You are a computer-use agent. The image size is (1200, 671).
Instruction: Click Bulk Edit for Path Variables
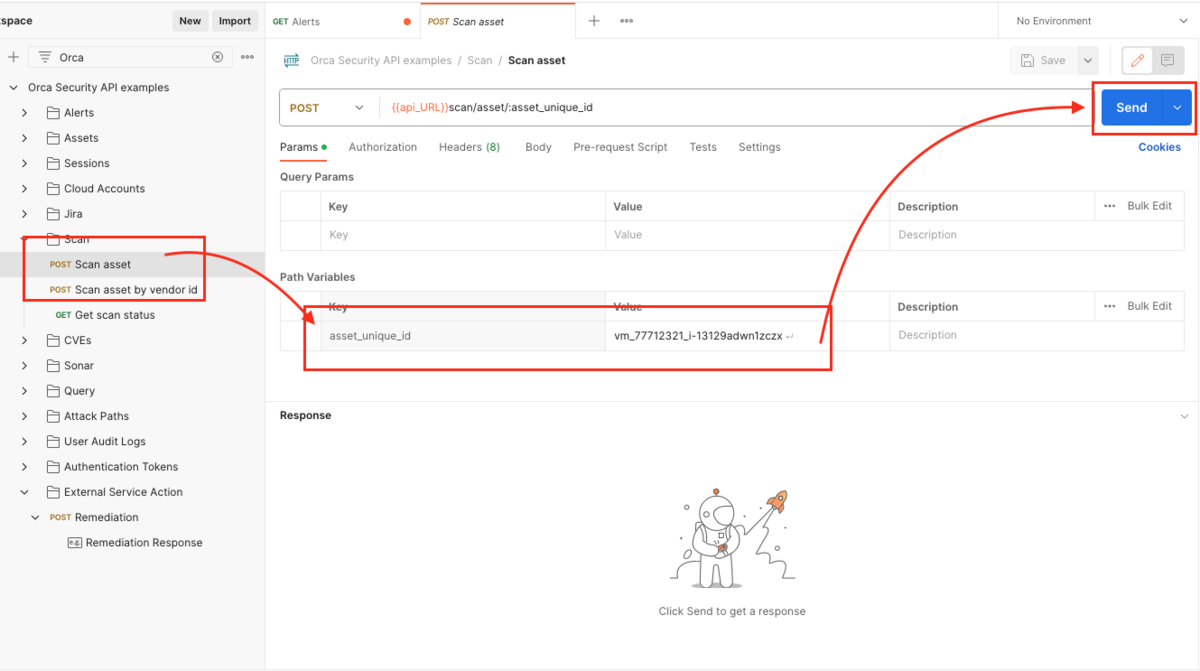coord(1149,306)
